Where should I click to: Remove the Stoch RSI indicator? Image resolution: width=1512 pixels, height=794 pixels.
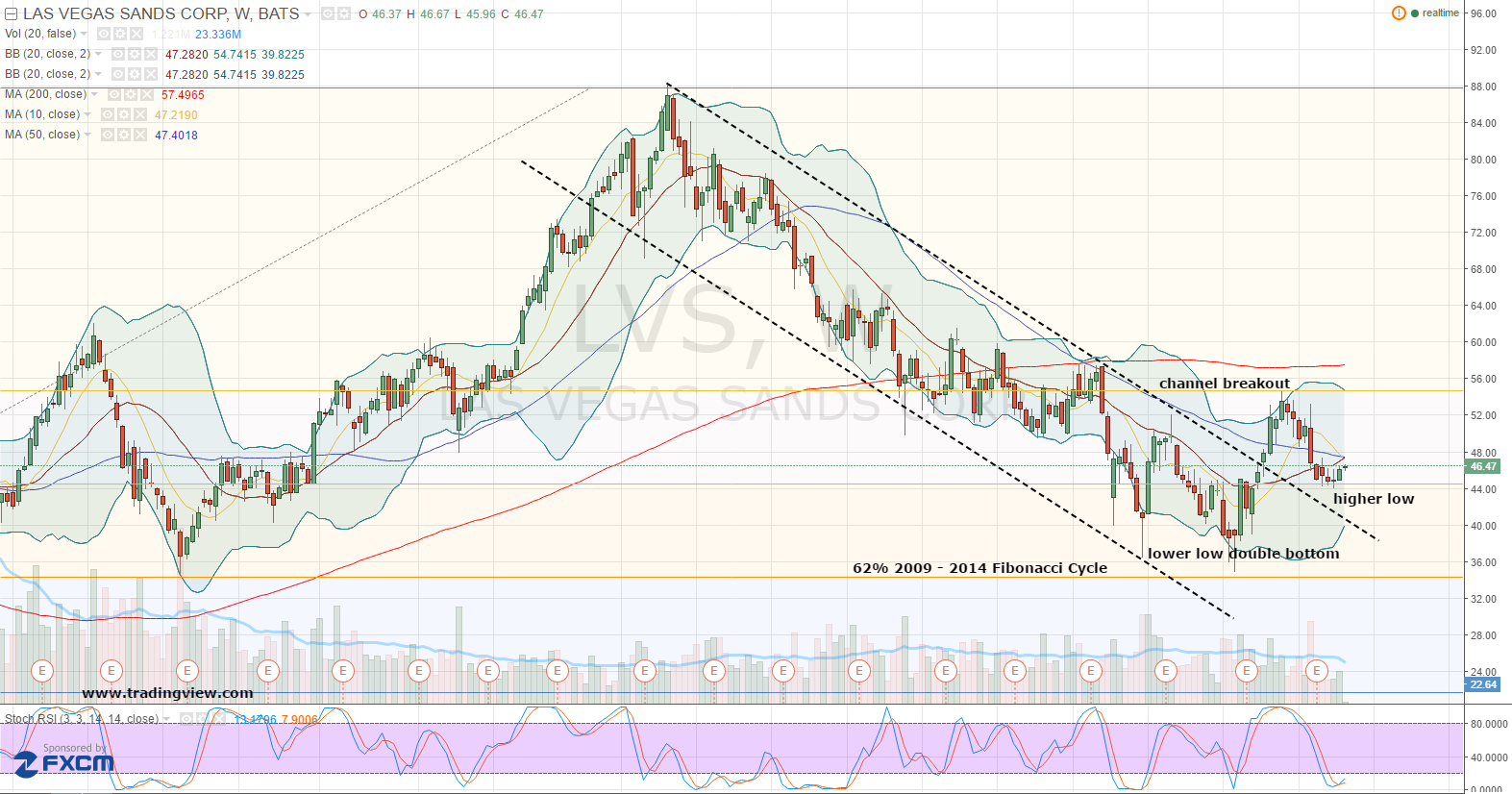[219, 719]
